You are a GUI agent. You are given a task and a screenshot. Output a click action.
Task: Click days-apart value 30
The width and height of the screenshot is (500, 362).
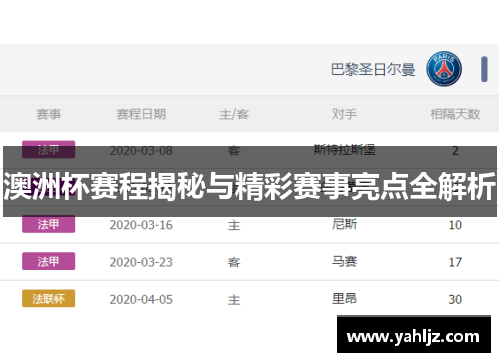[x=455, y=300]
